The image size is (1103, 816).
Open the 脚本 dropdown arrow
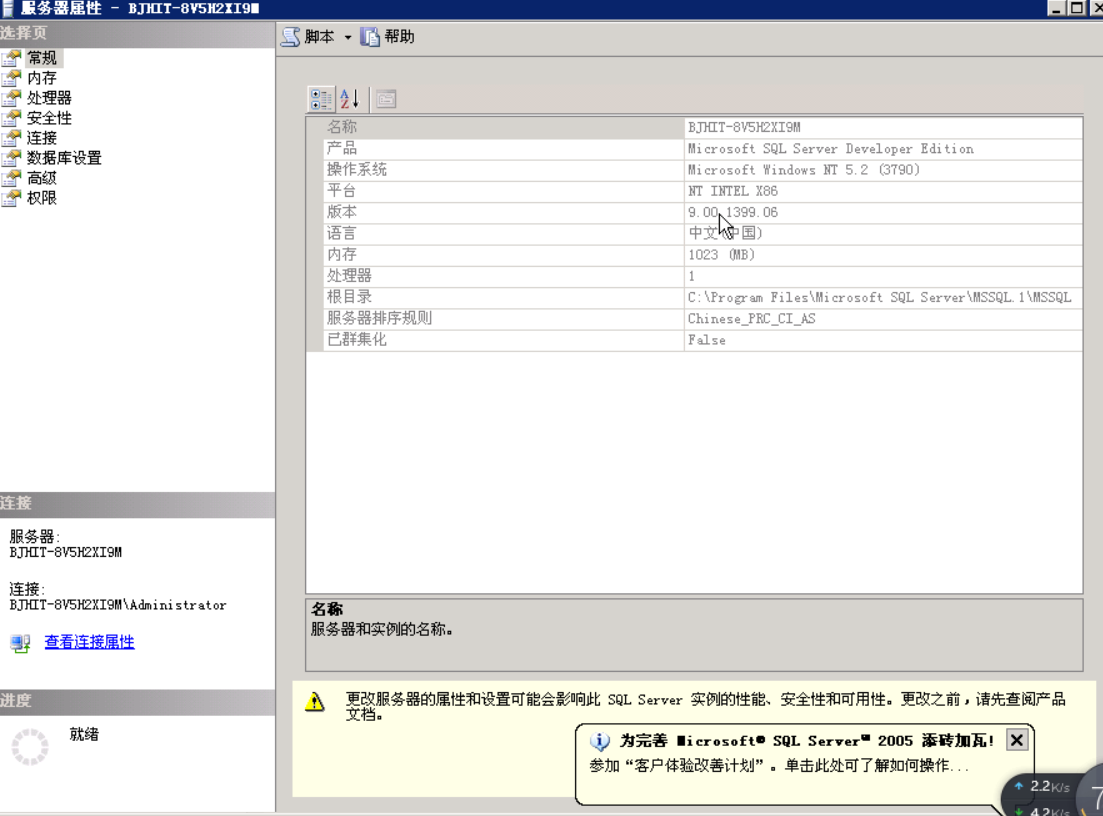(x=348, y=37)
